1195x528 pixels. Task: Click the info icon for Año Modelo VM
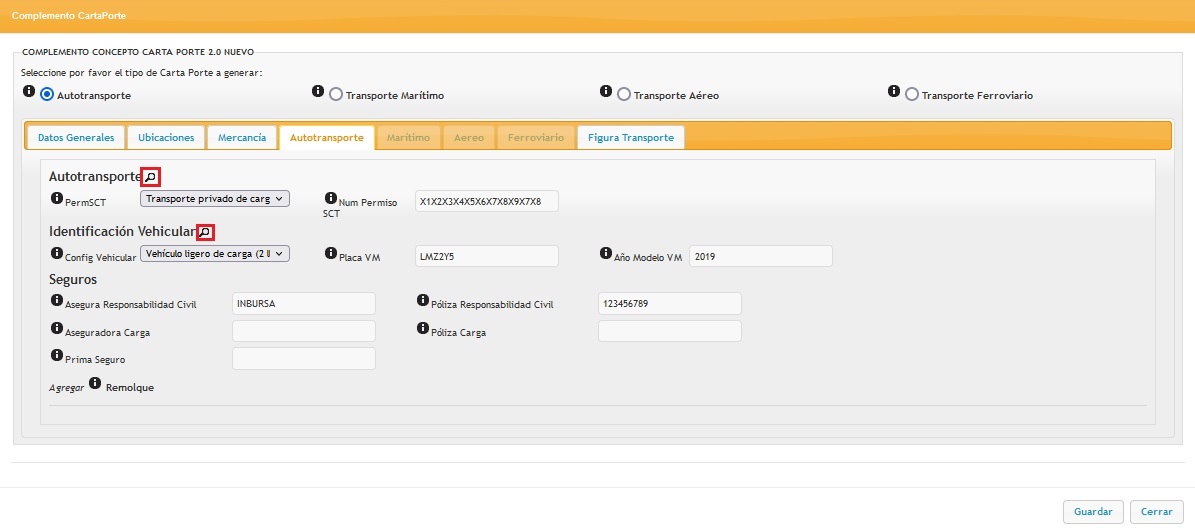pos(606,254)
